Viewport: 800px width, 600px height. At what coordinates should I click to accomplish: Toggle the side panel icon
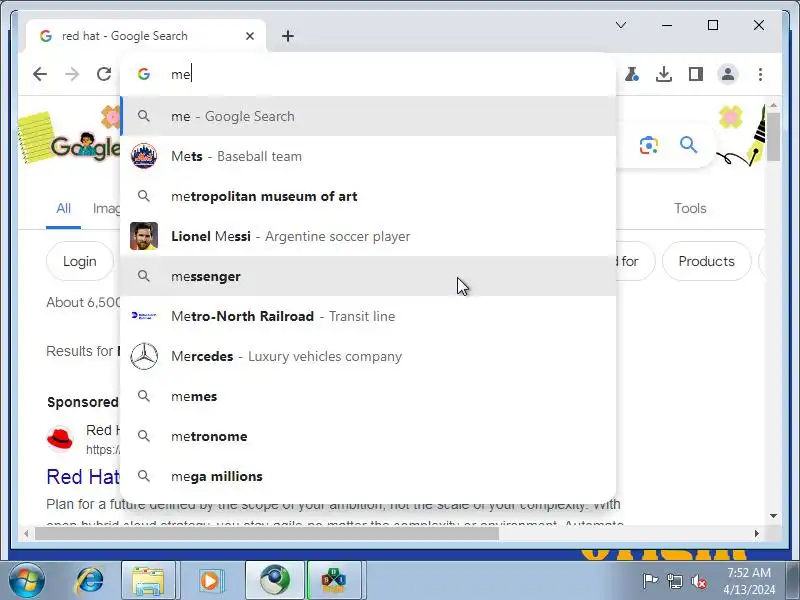coord(695,74)
